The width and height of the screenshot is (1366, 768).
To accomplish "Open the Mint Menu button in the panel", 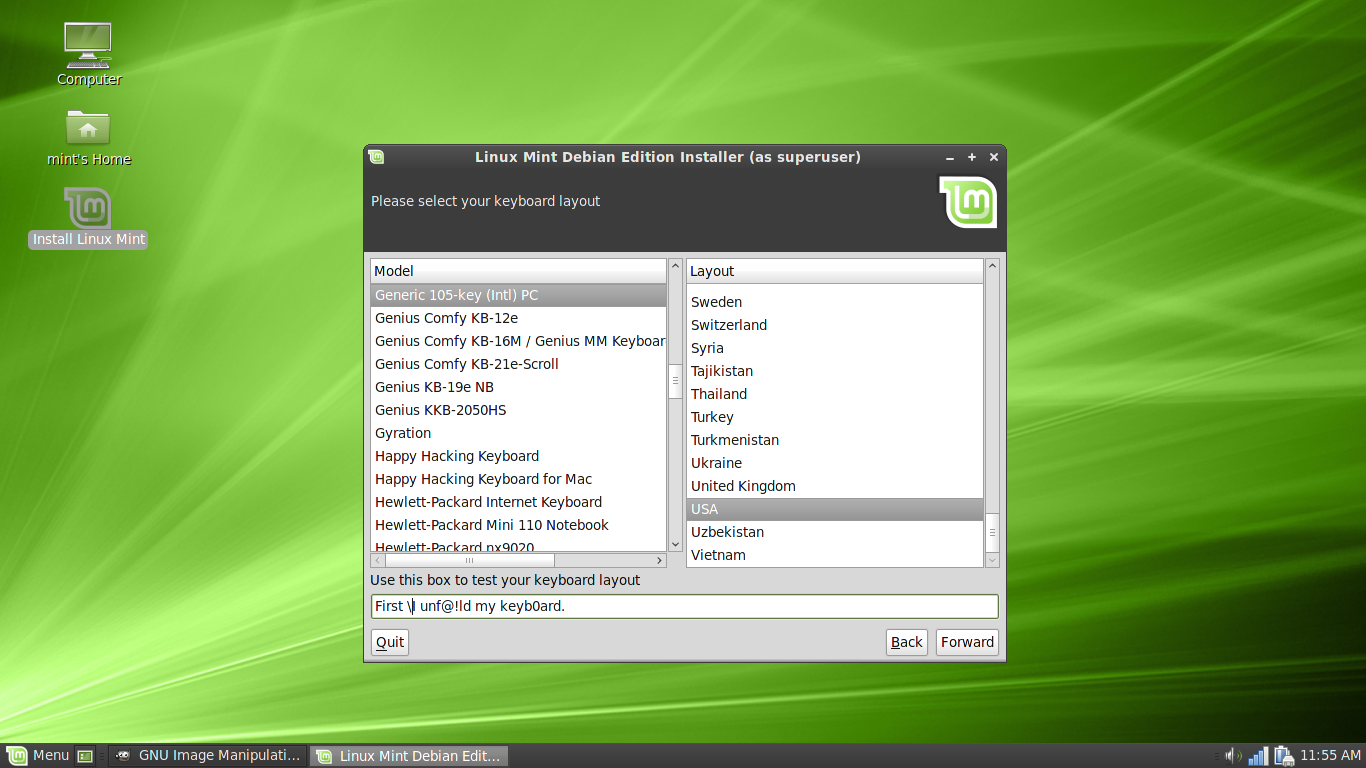I will [38, 756].
